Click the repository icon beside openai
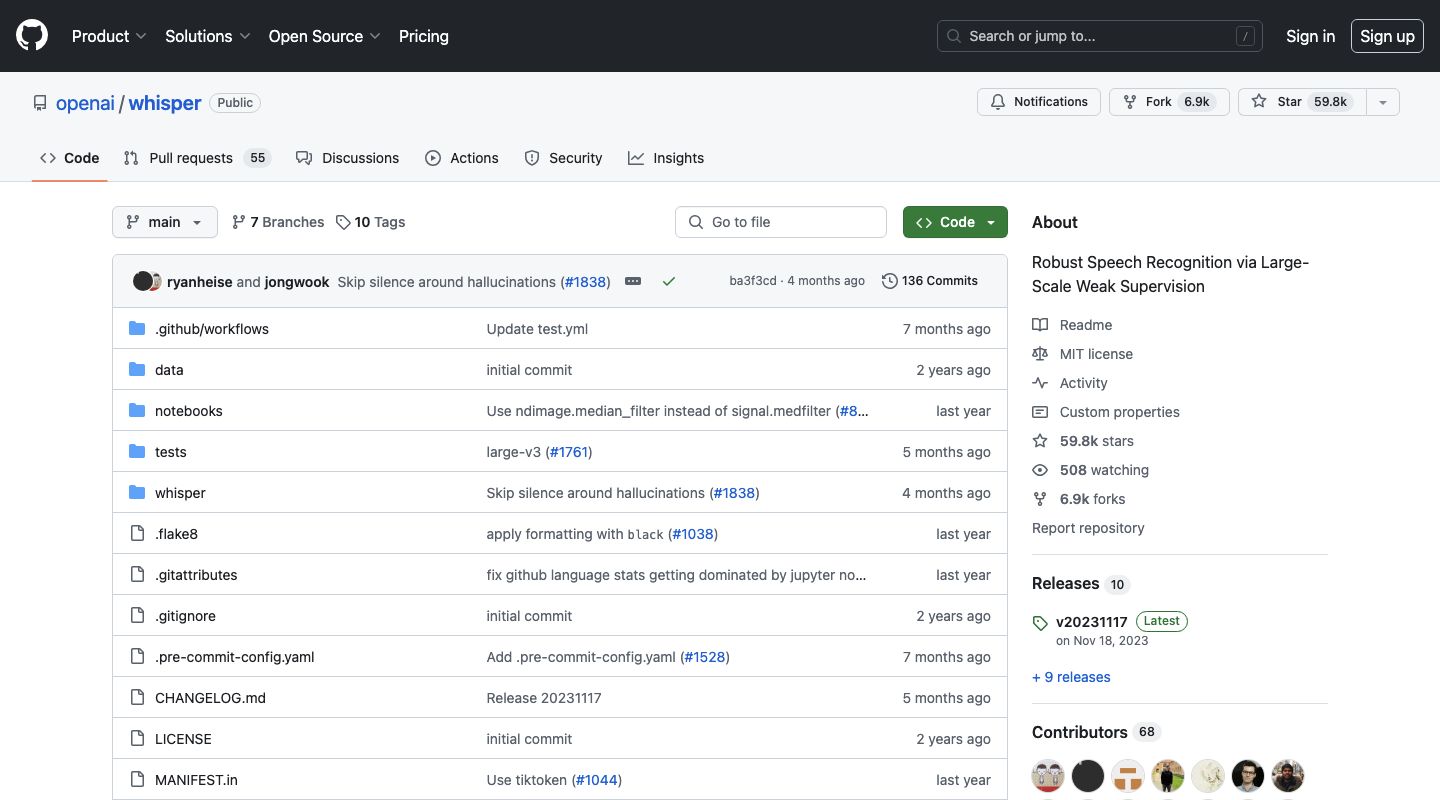 coord(40,103)
